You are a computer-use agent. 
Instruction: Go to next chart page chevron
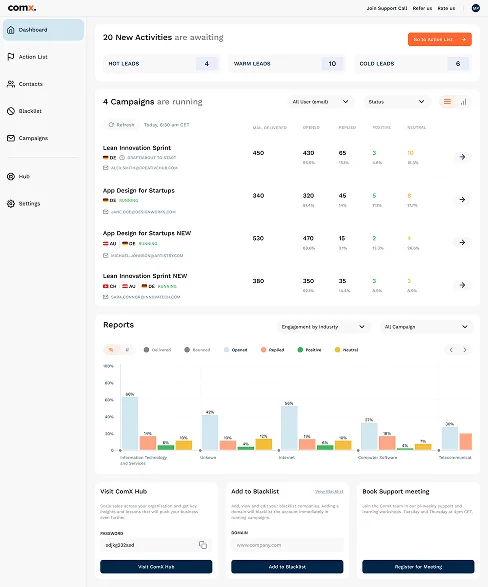[465, 350]
